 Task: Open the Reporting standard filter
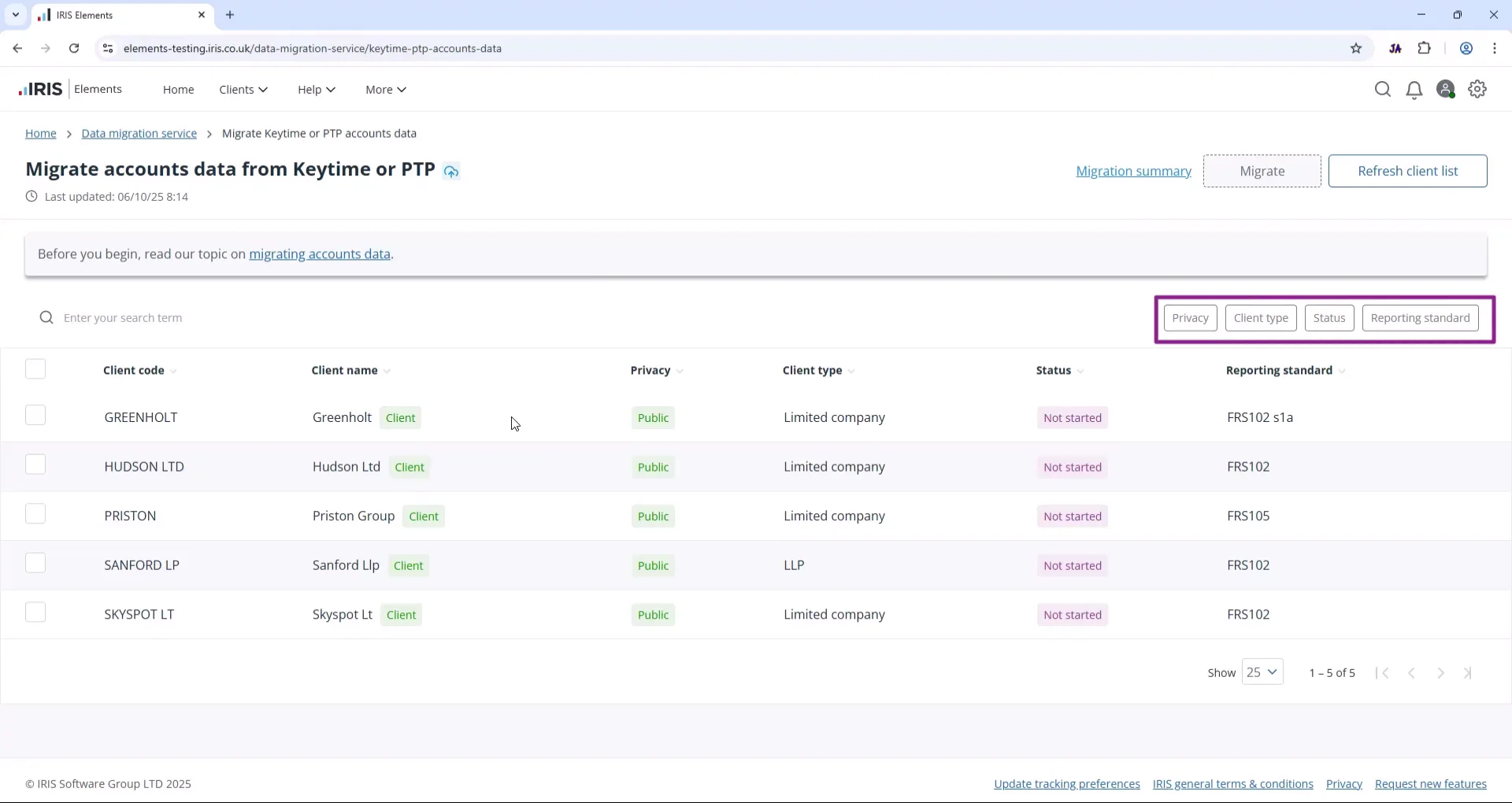1420,319
